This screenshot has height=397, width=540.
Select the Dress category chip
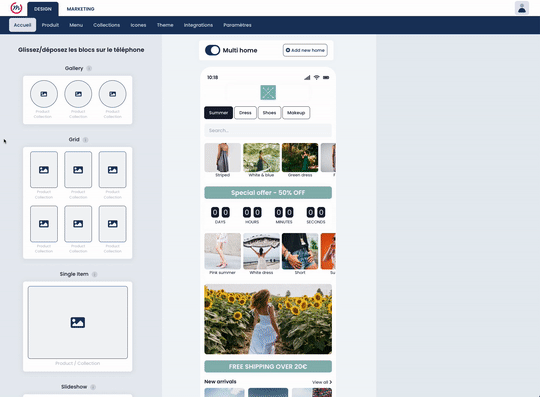[x=245, y=113]
